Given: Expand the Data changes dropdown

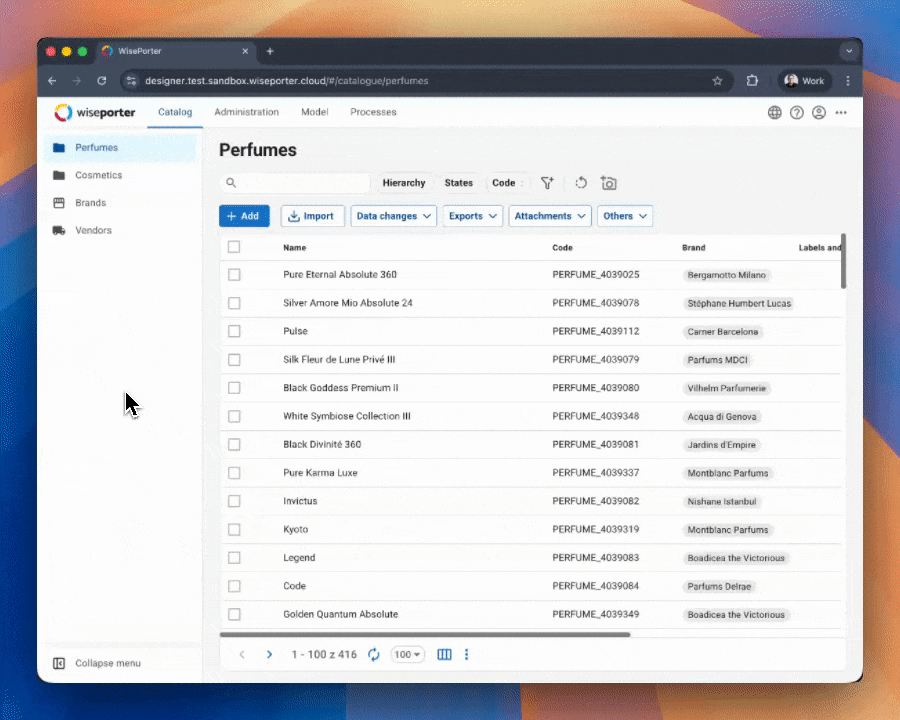Looking at the screenshot, I should point(394,216).
